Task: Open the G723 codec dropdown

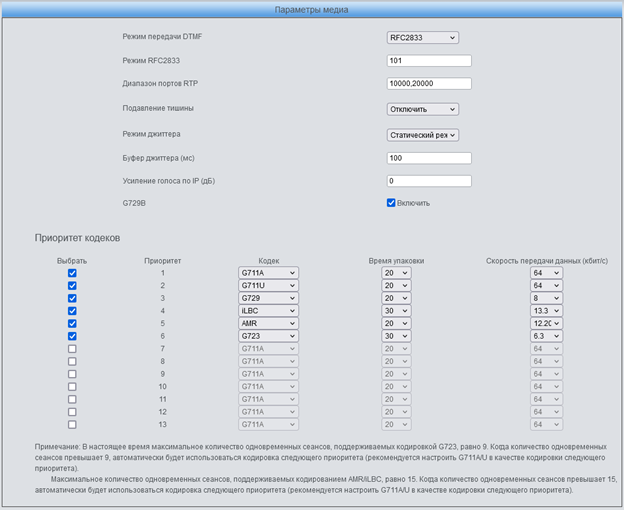Action: tap(268, 336)
